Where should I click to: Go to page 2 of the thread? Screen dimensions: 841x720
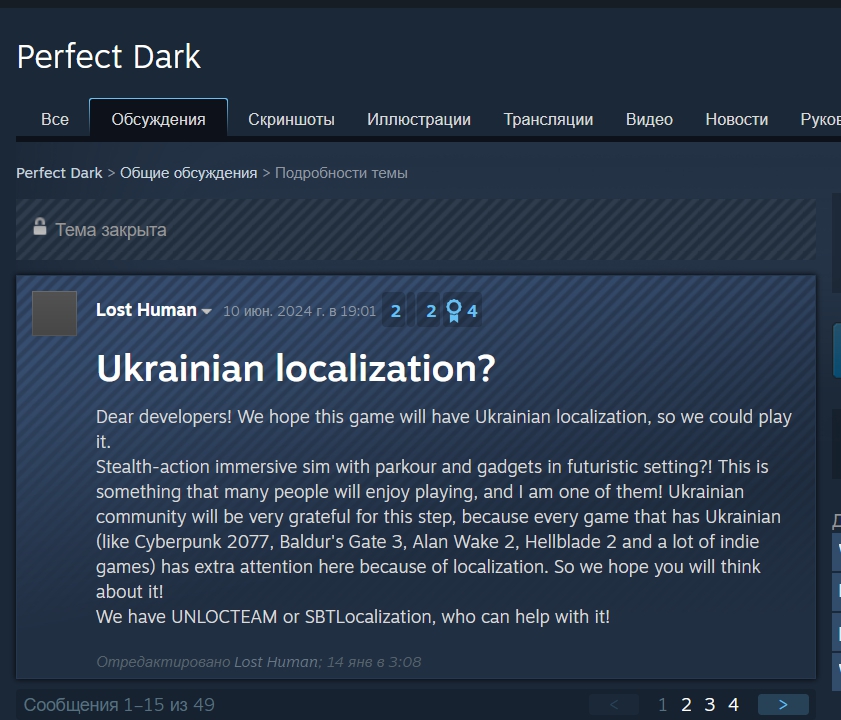coord(686,704)
